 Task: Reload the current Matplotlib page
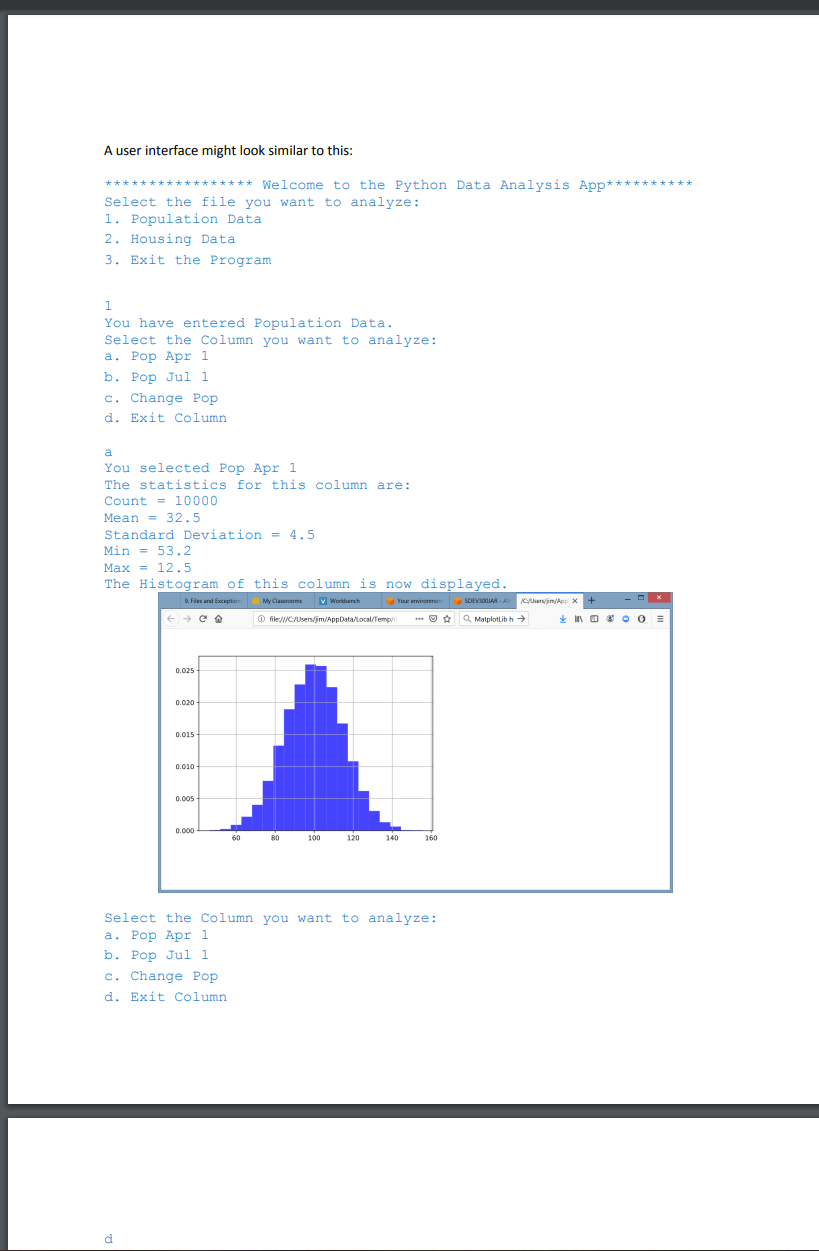click(x=202, y=617)
